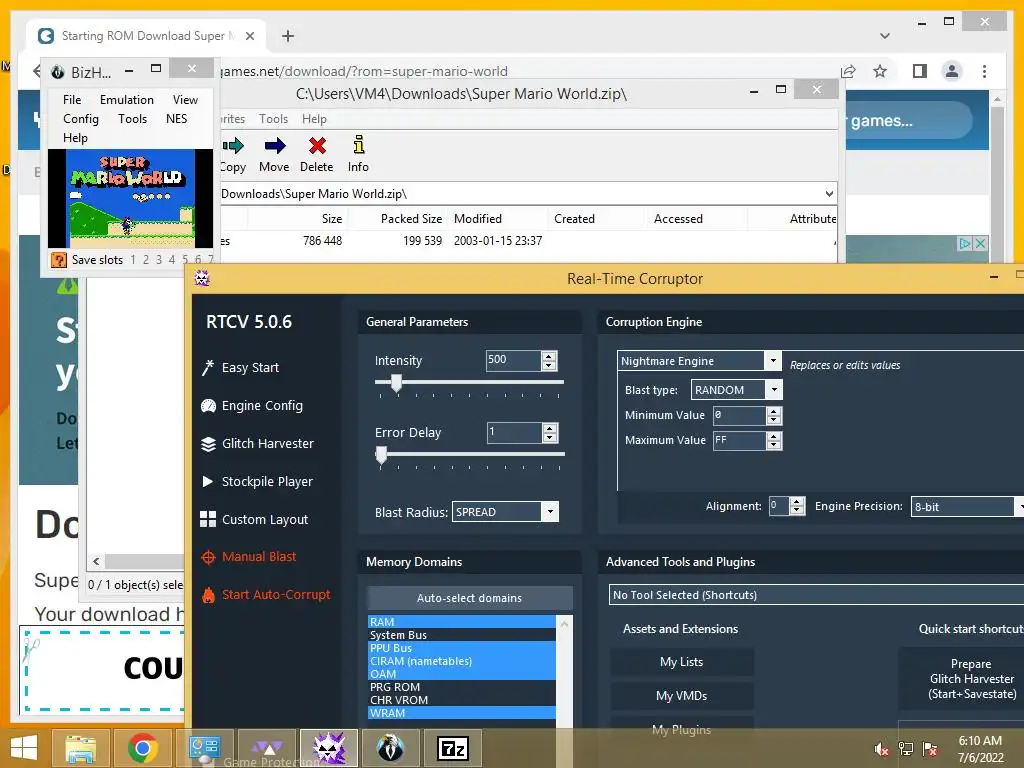This screenshot has height=768, width=1024.
Task: Open My VMDs button
Action: 682,696
